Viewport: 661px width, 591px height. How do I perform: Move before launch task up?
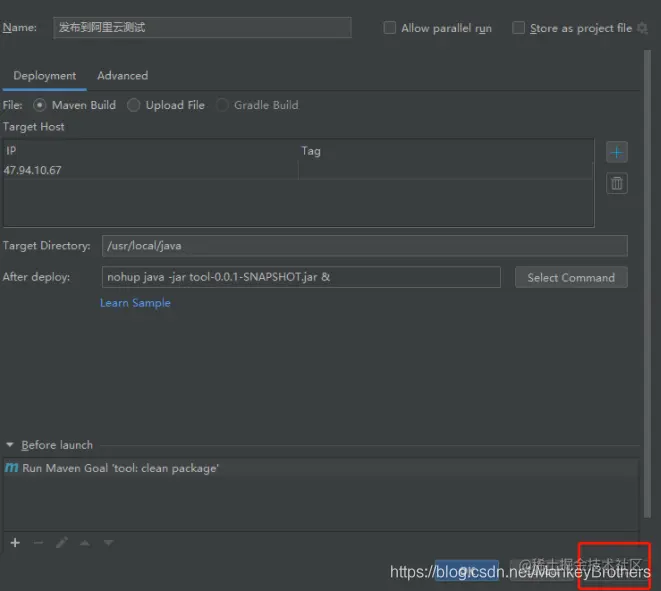pos(85,543)
